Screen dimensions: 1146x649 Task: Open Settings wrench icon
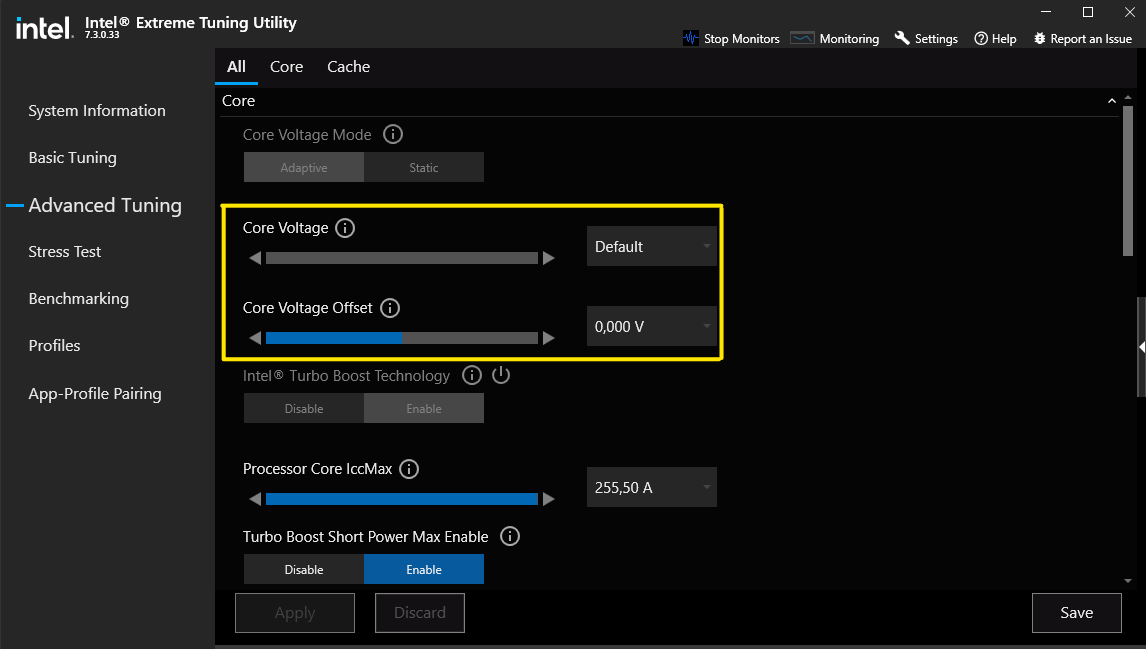902,38
